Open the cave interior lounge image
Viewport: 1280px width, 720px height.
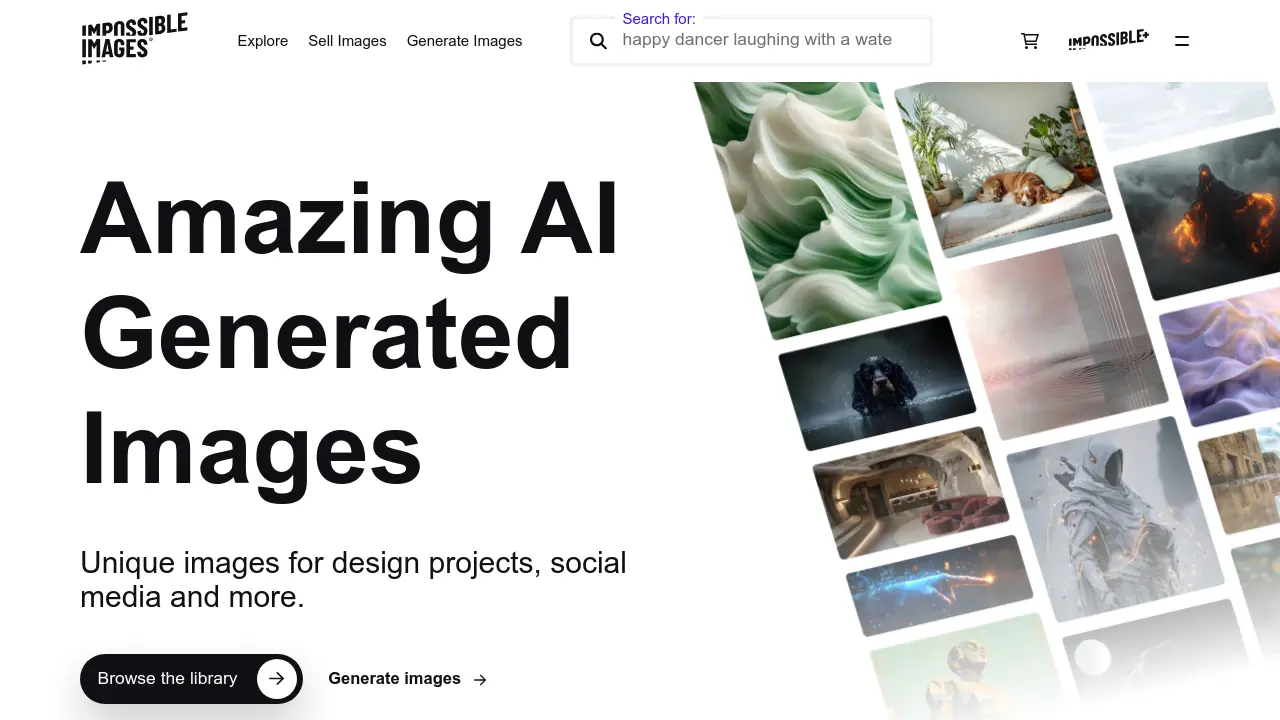point(910,492)
